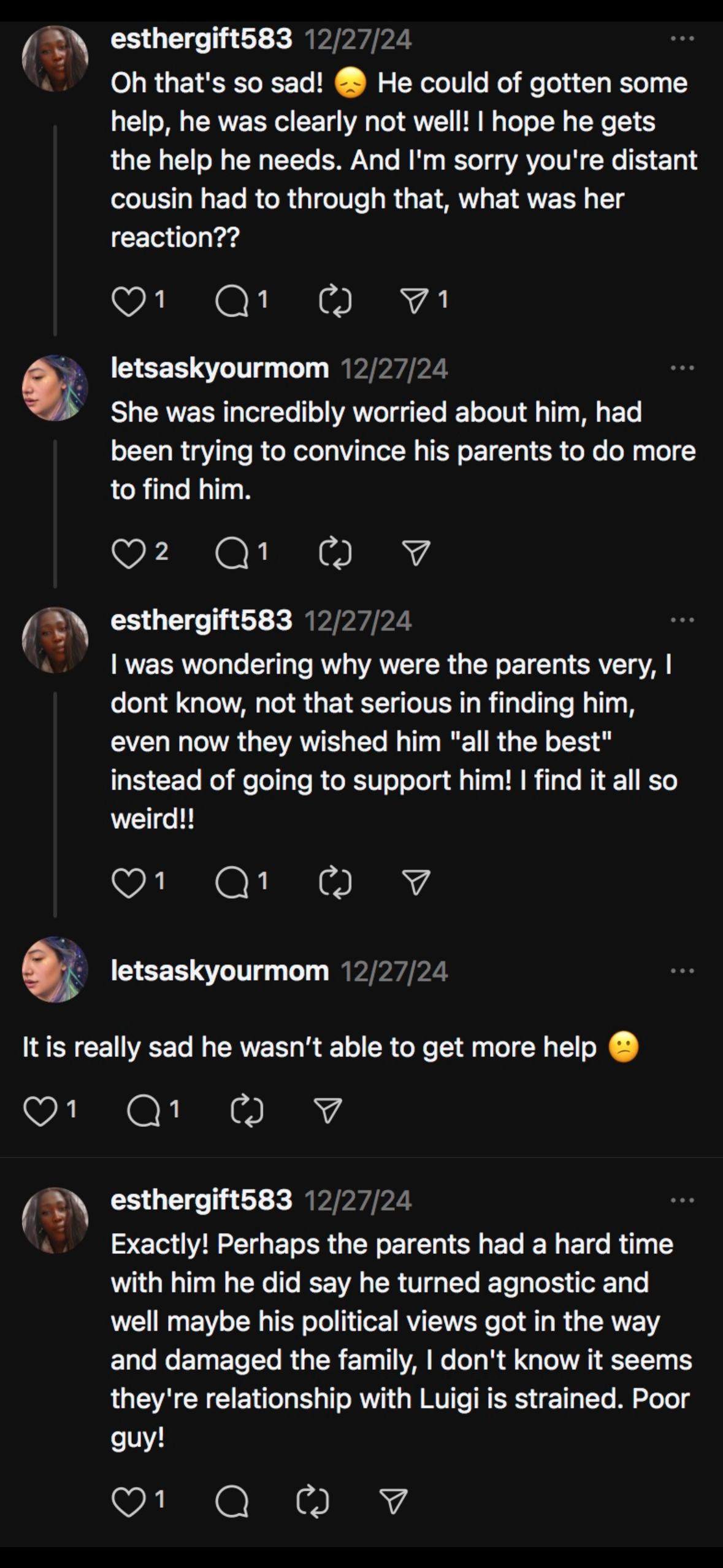Repost the "trying to convince his parents" reply
The width and height of the screenshot is (723, 1568).
tap(335, 553)
